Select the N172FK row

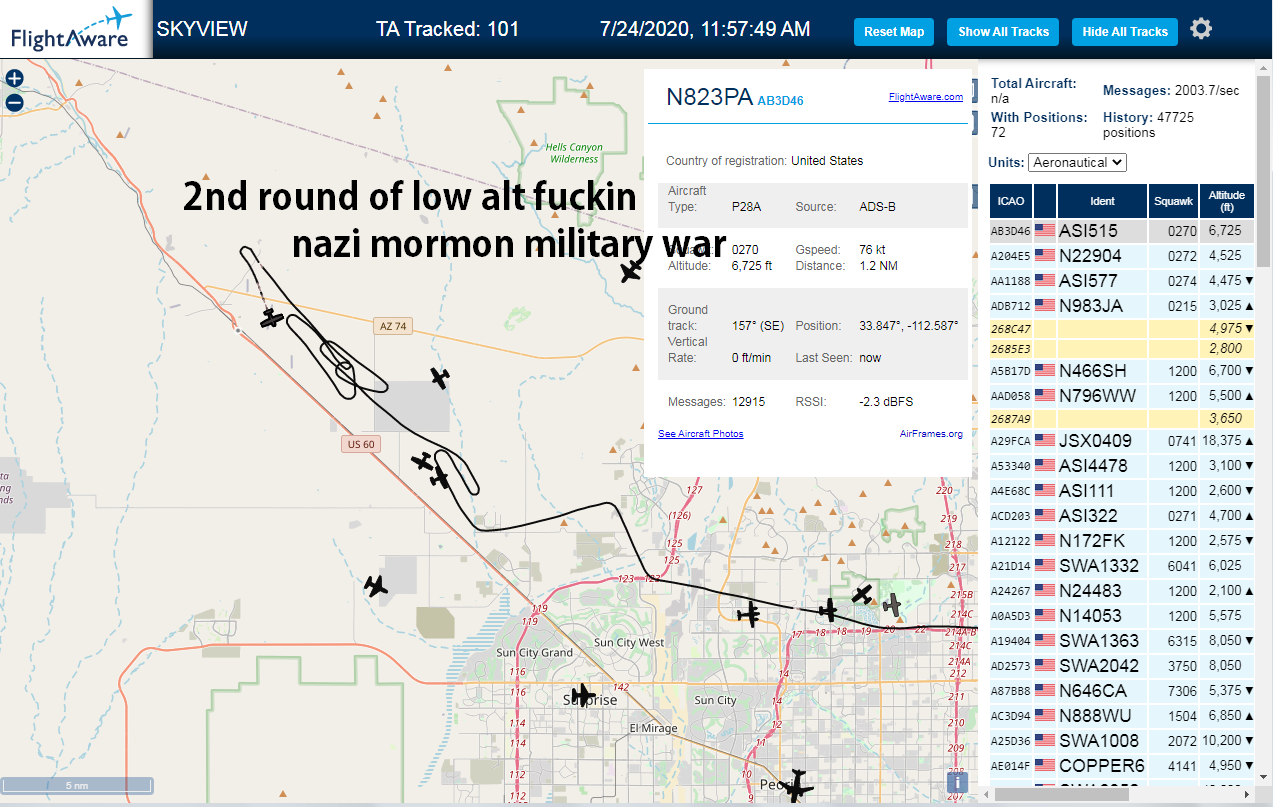click(1121, 541)
